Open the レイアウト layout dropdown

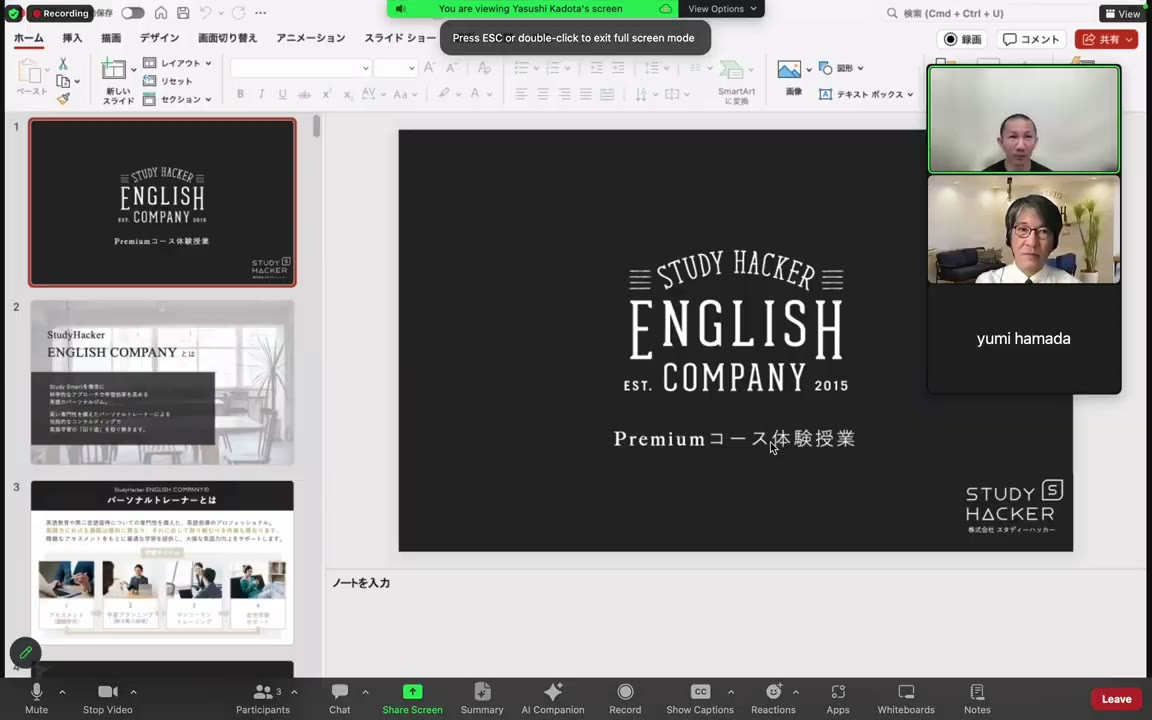point(178,63)
